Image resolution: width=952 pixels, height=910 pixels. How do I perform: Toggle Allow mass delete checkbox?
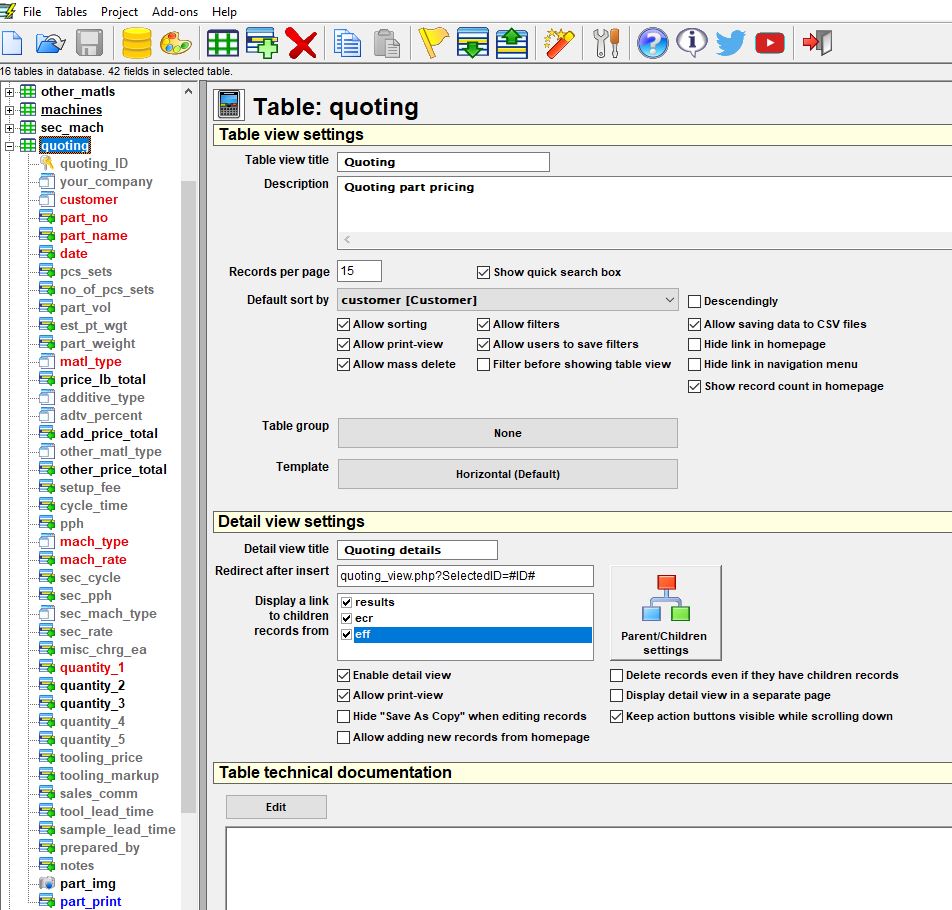point(344,364)
